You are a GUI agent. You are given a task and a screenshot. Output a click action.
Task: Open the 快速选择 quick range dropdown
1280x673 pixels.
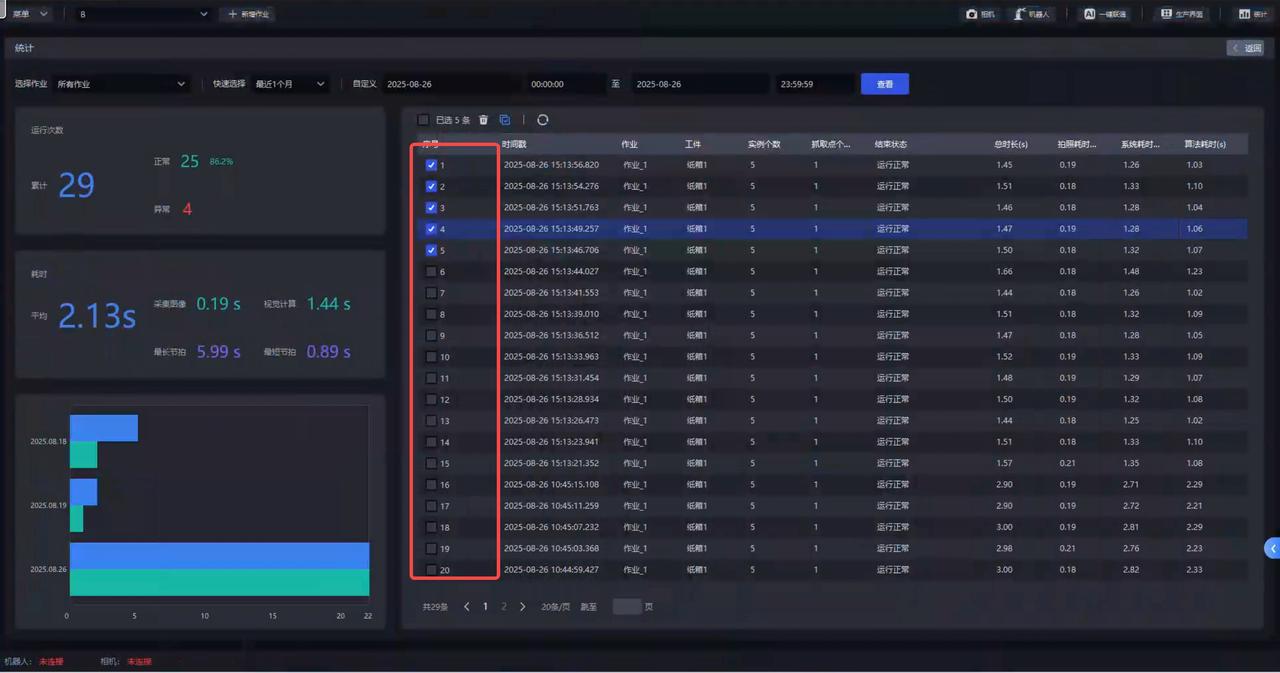[x=290, y=84]
